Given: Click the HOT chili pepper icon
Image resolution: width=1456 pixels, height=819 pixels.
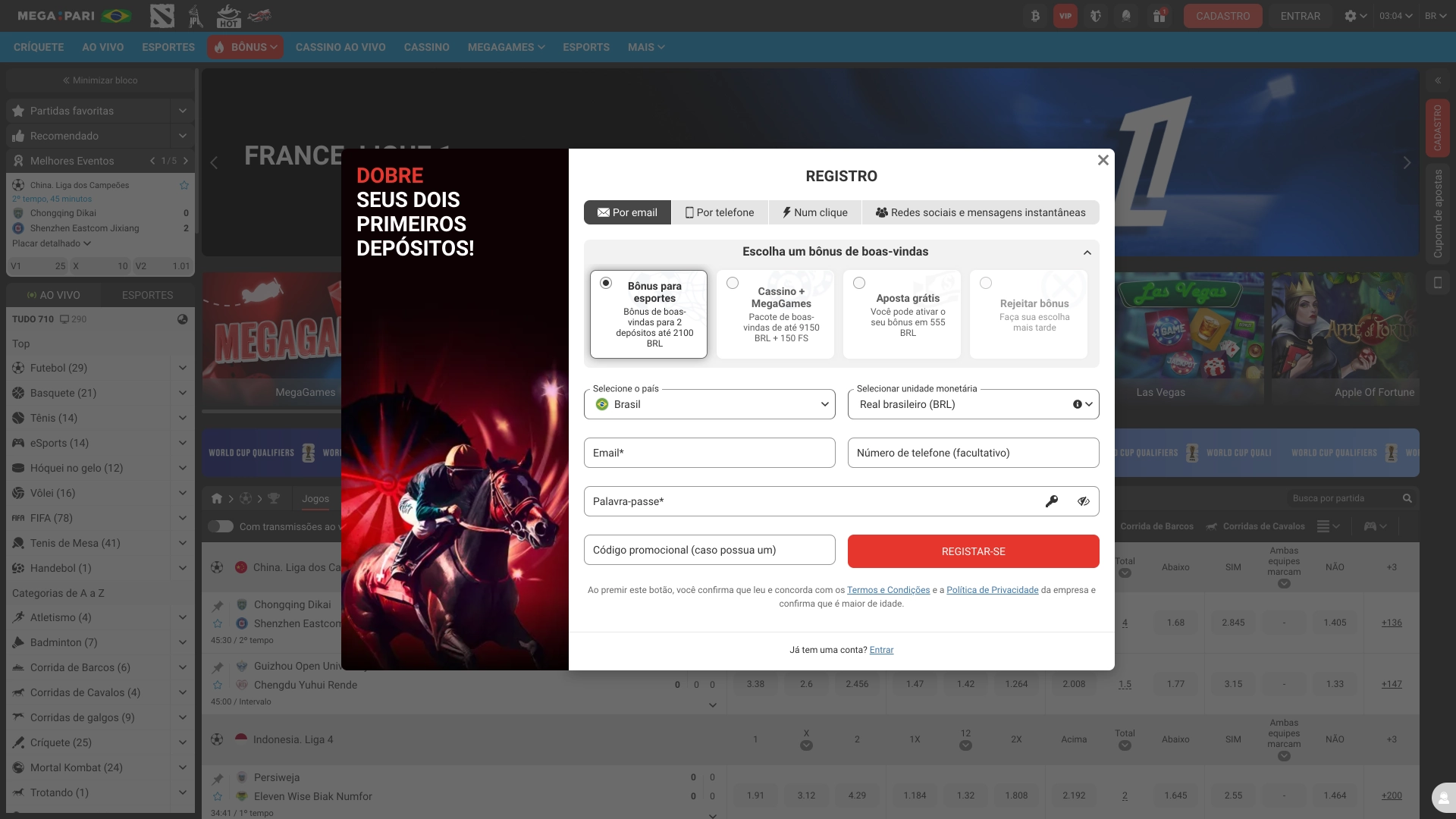Looking at the screenshot, I should point(229,16).
